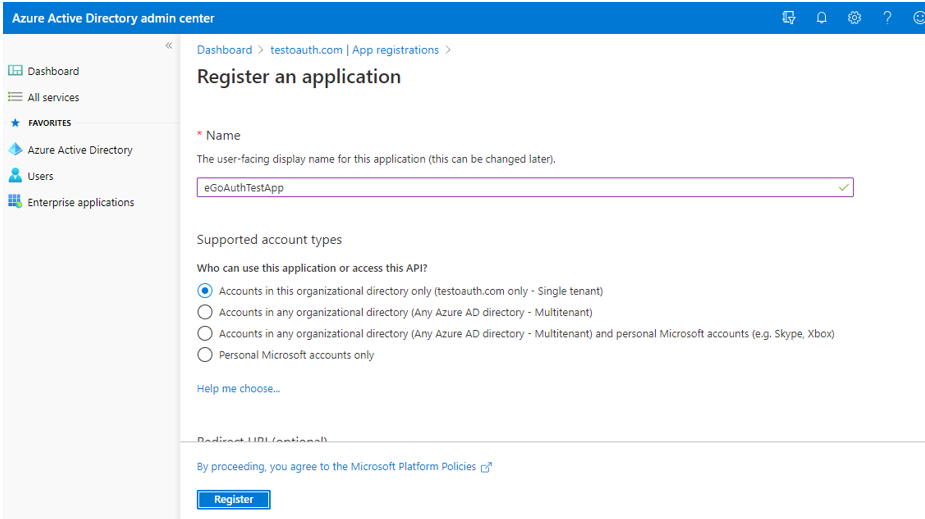925x519 pixels.
Task: Select Single tenant accounts radio option
Action: 205,291
